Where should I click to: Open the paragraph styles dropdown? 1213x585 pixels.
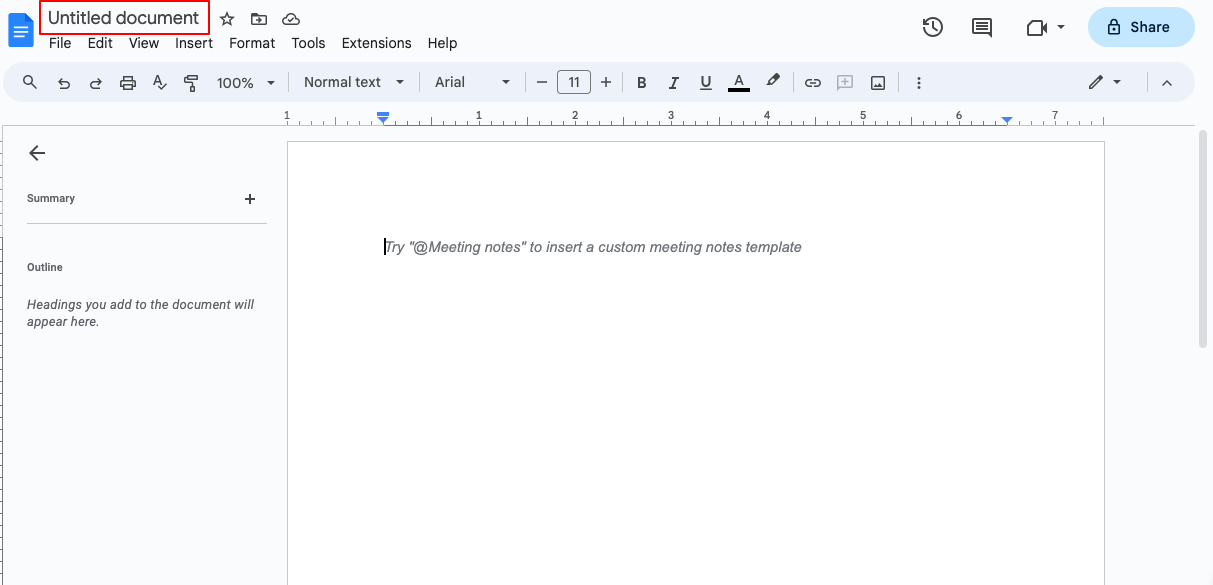(x=352, y=82)
